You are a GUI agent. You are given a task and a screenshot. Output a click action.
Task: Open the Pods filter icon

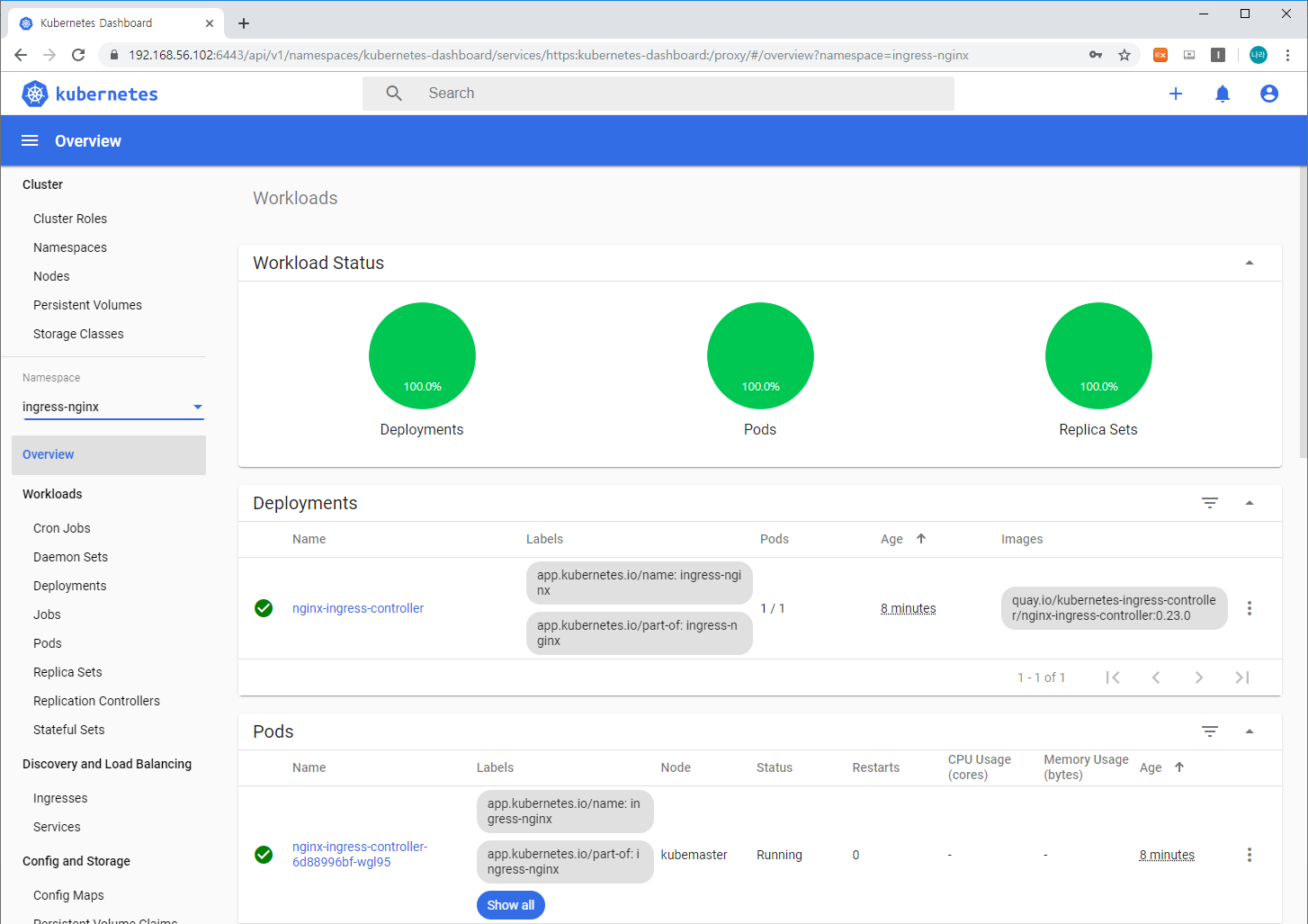[1210, 731]
